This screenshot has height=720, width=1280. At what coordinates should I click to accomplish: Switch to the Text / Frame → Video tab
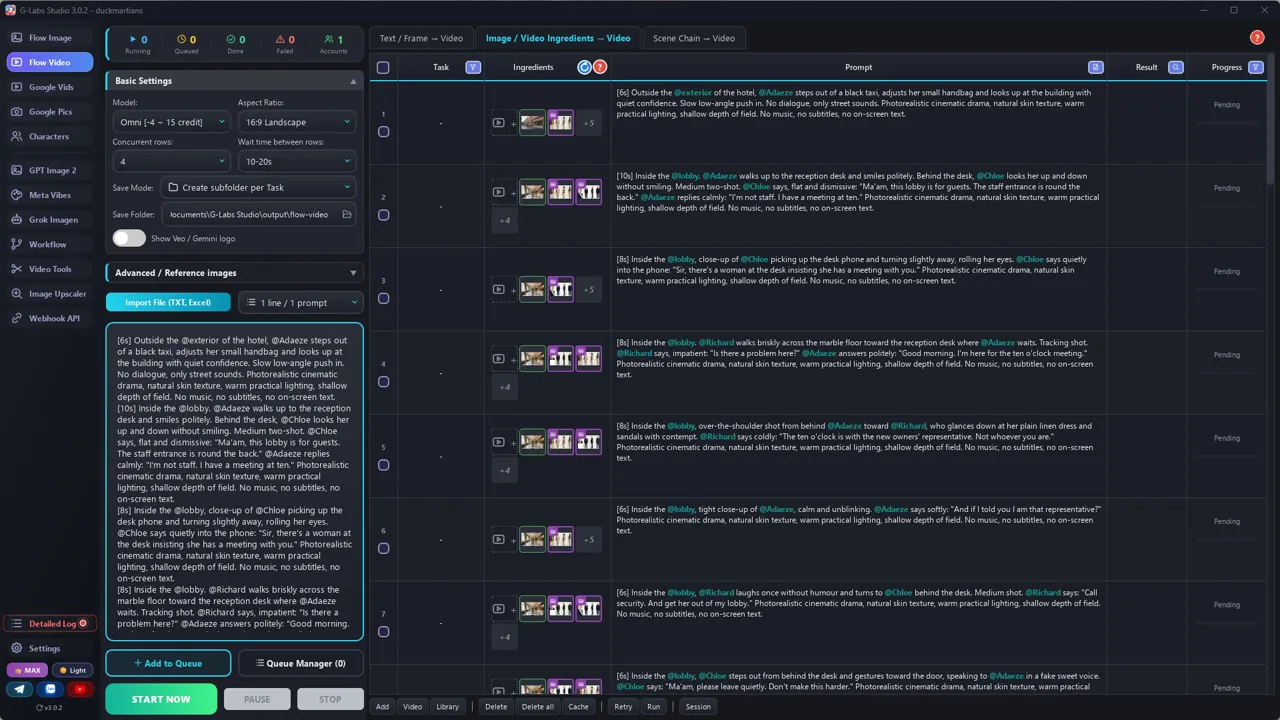coord(421,38)
